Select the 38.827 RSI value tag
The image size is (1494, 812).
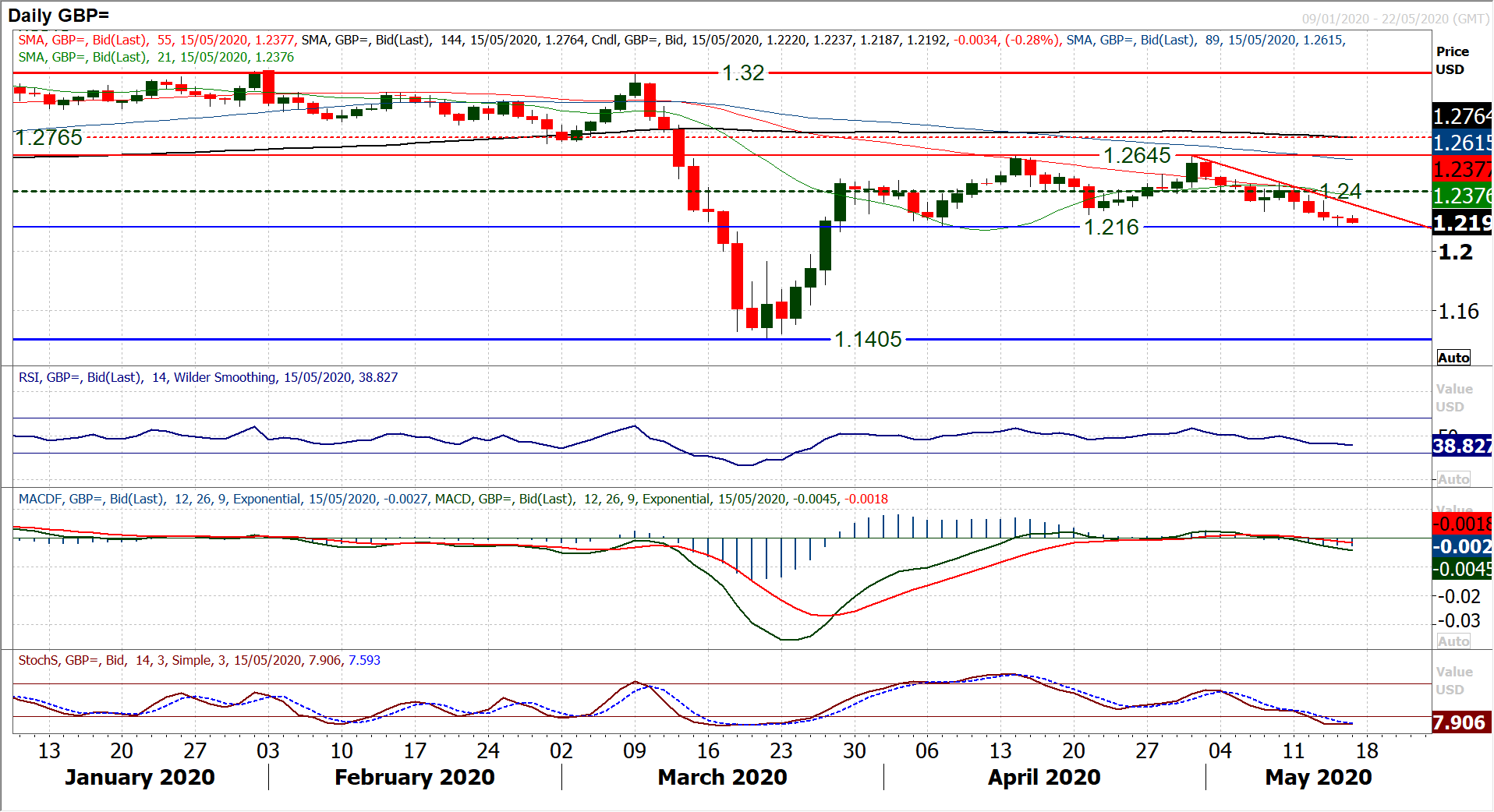tap(1462, 446)
